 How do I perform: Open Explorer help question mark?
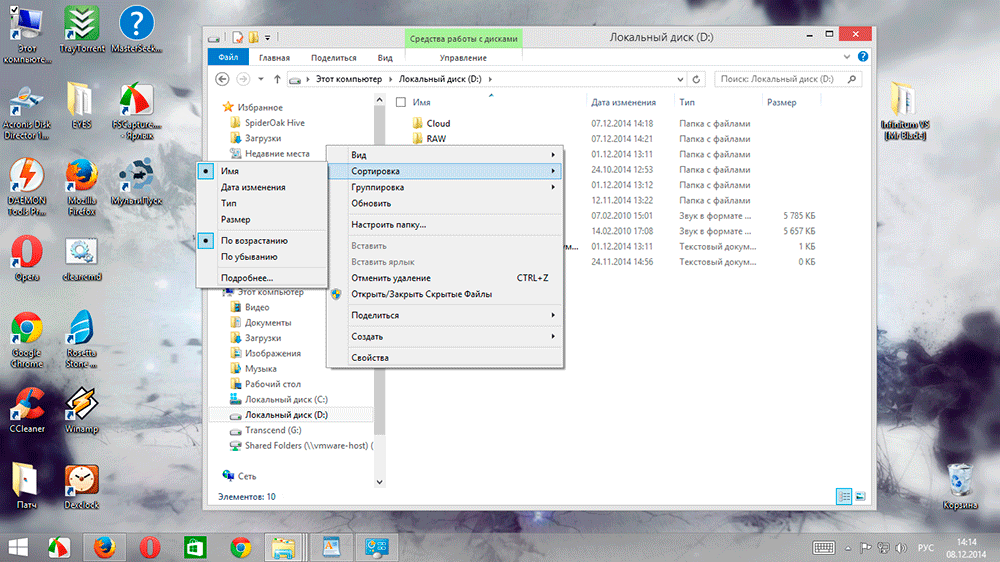point(863,57)
